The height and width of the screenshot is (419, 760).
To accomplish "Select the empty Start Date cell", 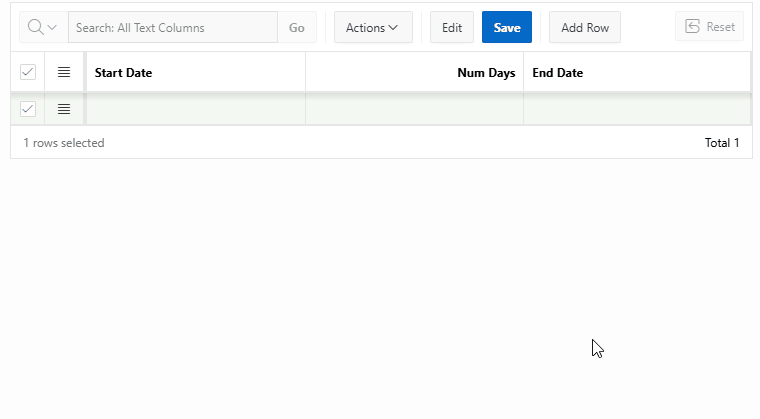I will 195,109.
